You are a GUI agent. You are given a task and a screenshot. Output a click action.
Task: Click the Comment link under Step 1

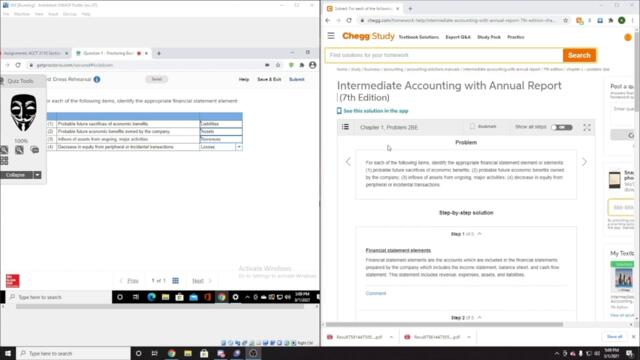coord(376,293)
